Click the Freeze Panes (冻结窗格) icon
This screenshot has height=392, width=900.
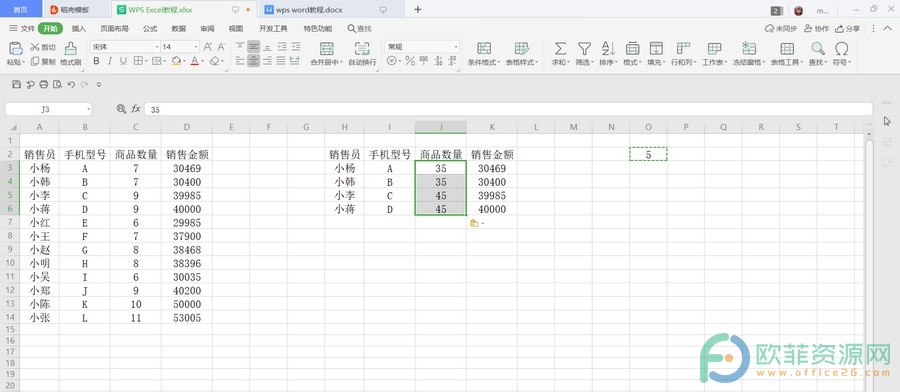[x=749, y=48]
